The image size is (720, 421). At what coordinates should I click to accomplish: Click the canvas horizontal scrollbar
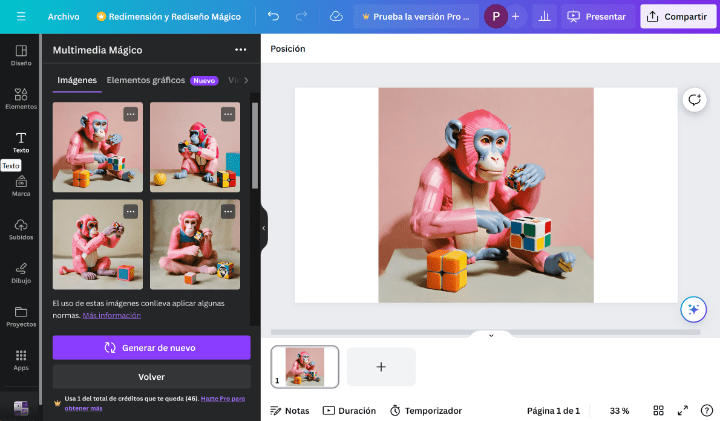click(x=485, y=332)
